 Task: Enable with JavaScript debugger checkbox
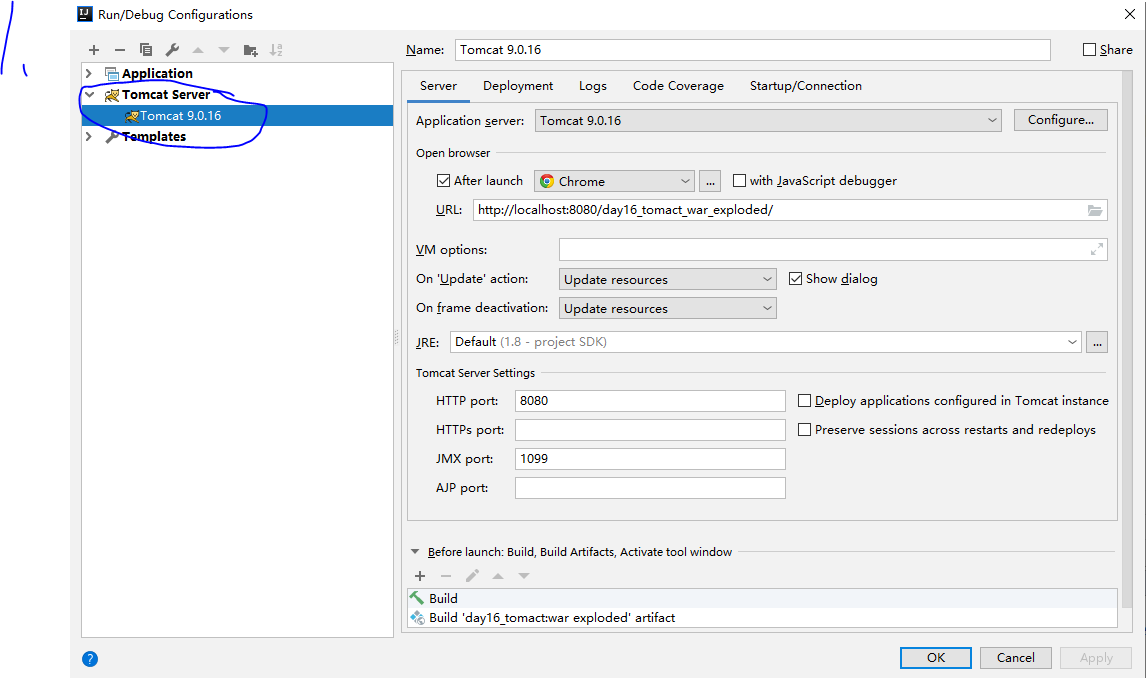(x=740, y=180)
